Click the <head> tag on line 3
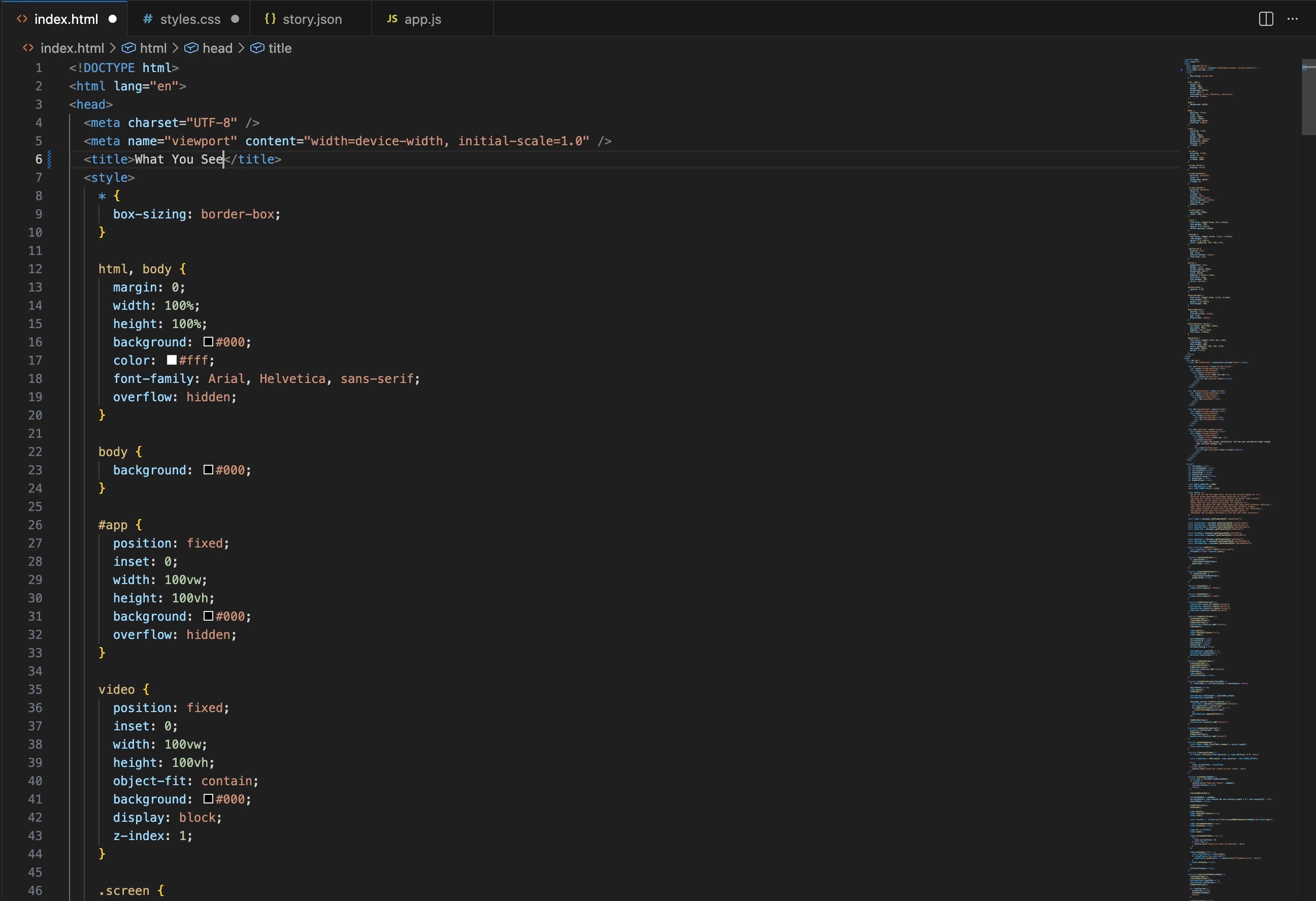Image resolution: width=1316 pixels, height=901 pixels. [x=90, y=104]
